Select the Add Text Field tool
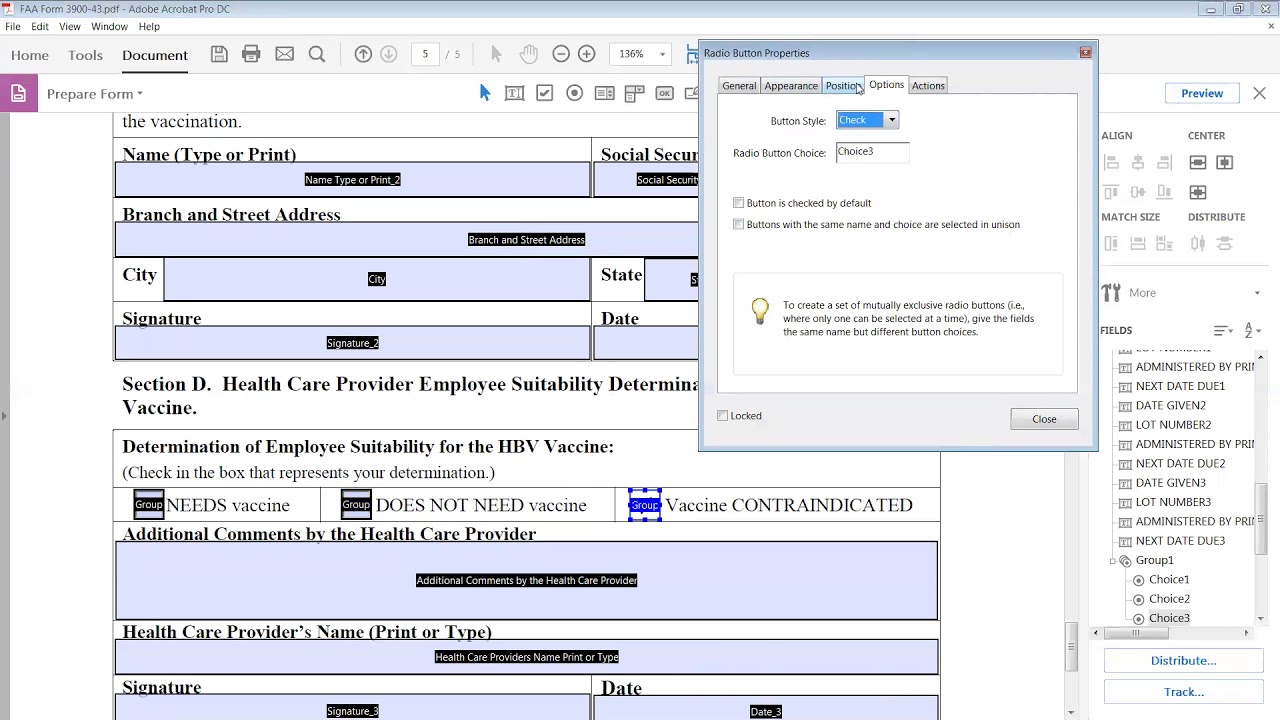 [x=514, y=93]
